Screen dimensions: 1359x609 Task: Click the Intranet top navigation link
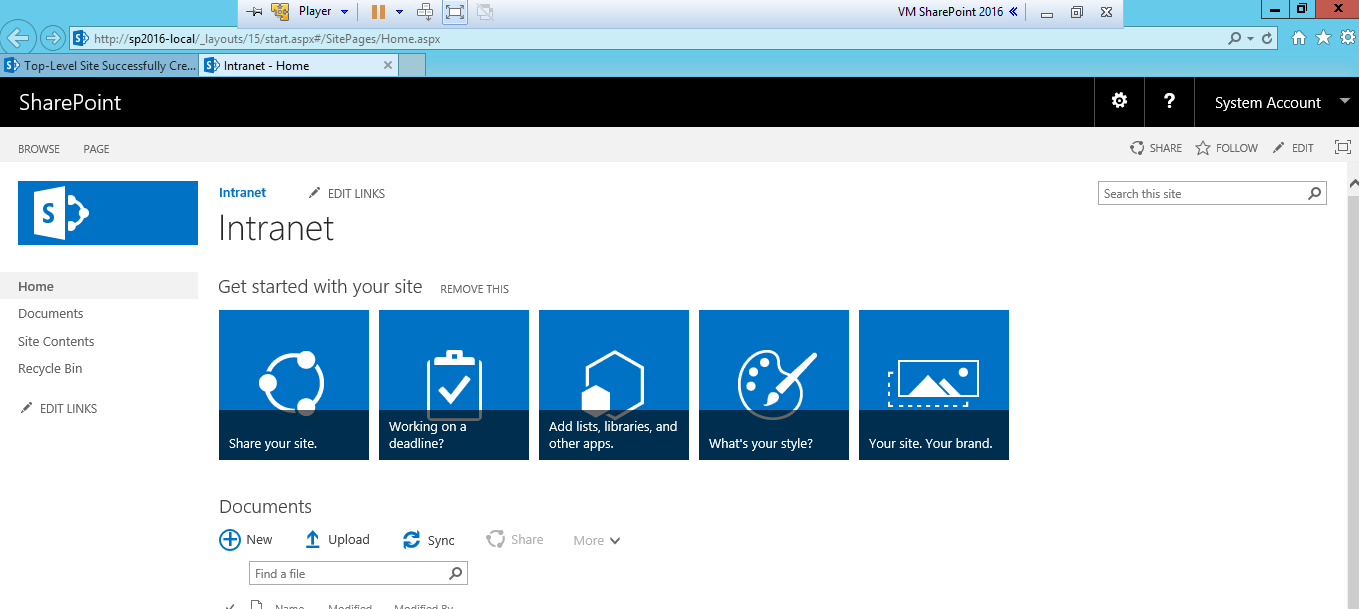[243, 192]
